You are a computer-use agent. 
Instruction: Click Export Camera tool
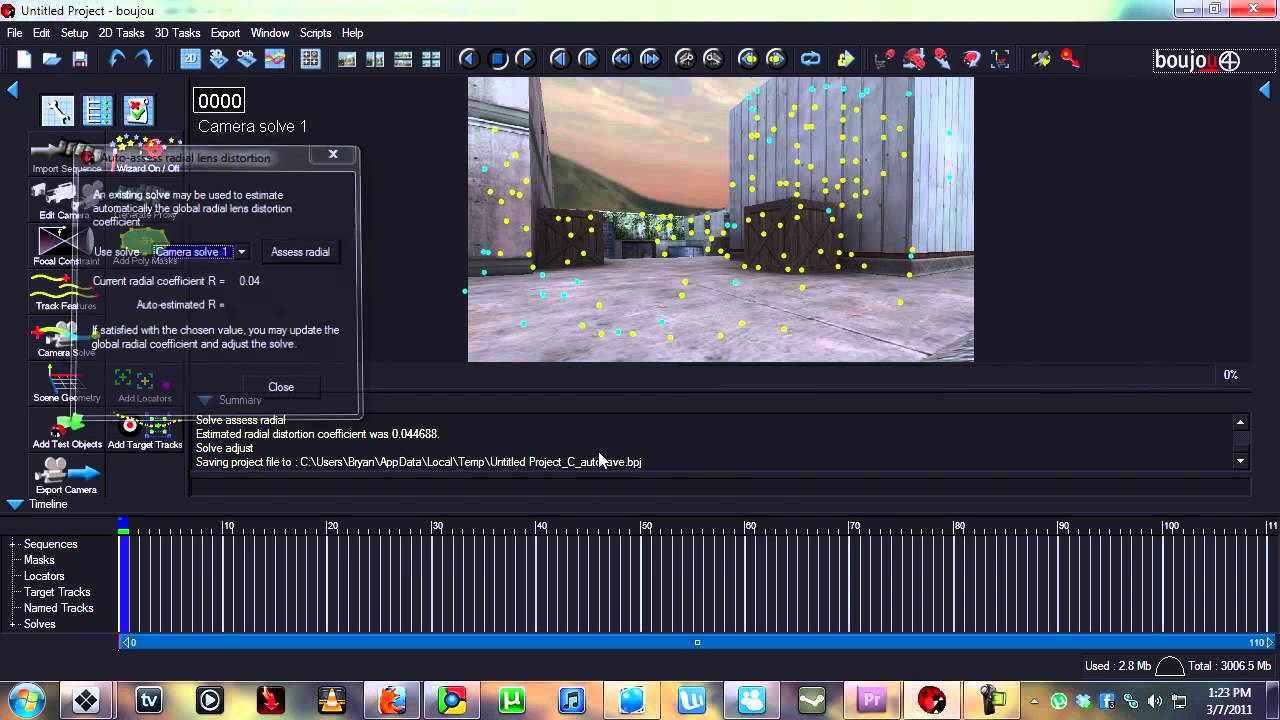coord(66,476)
